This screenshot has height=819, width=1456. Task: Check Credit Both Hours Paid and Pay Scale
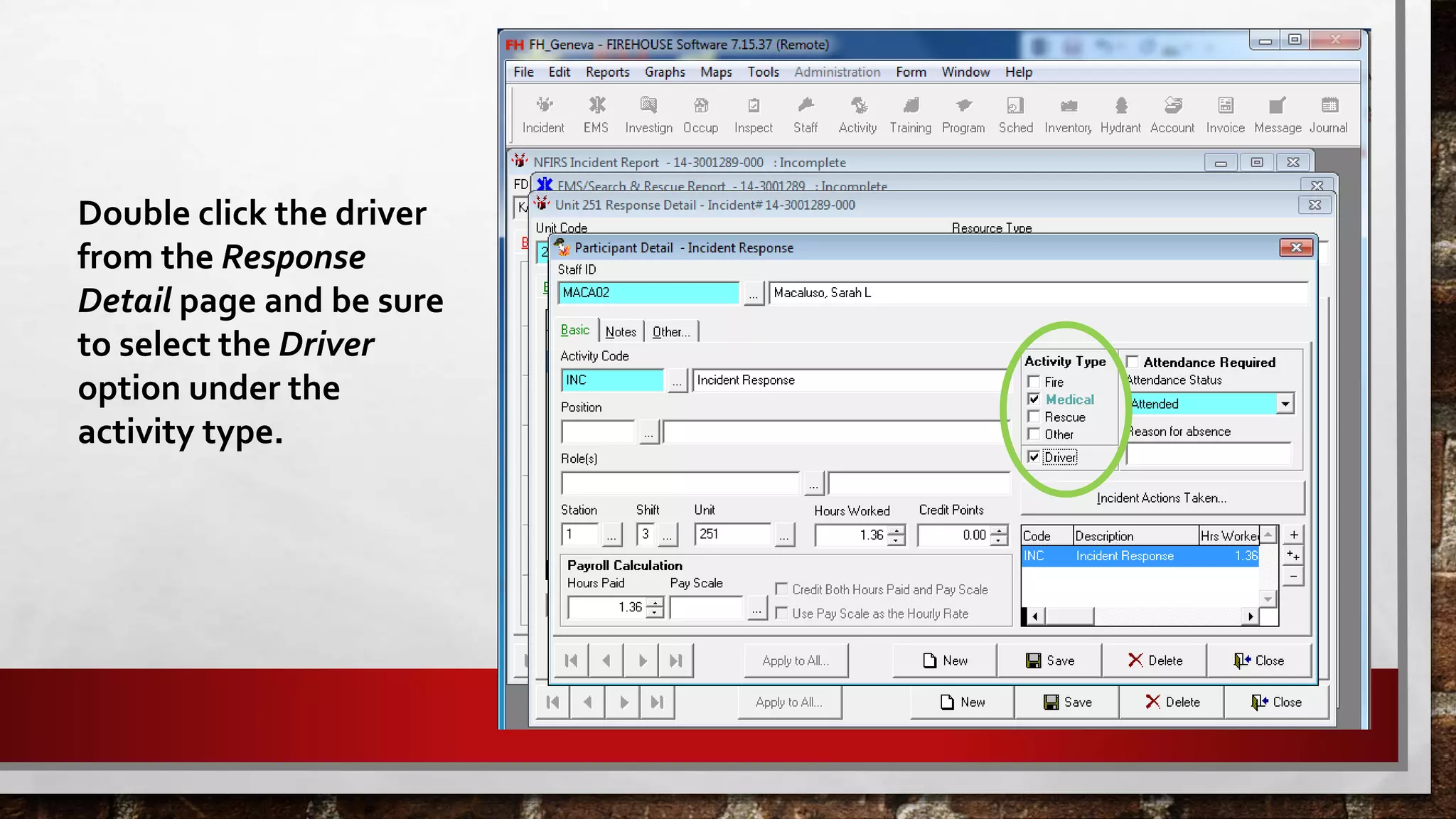click(x=781, y=589)
